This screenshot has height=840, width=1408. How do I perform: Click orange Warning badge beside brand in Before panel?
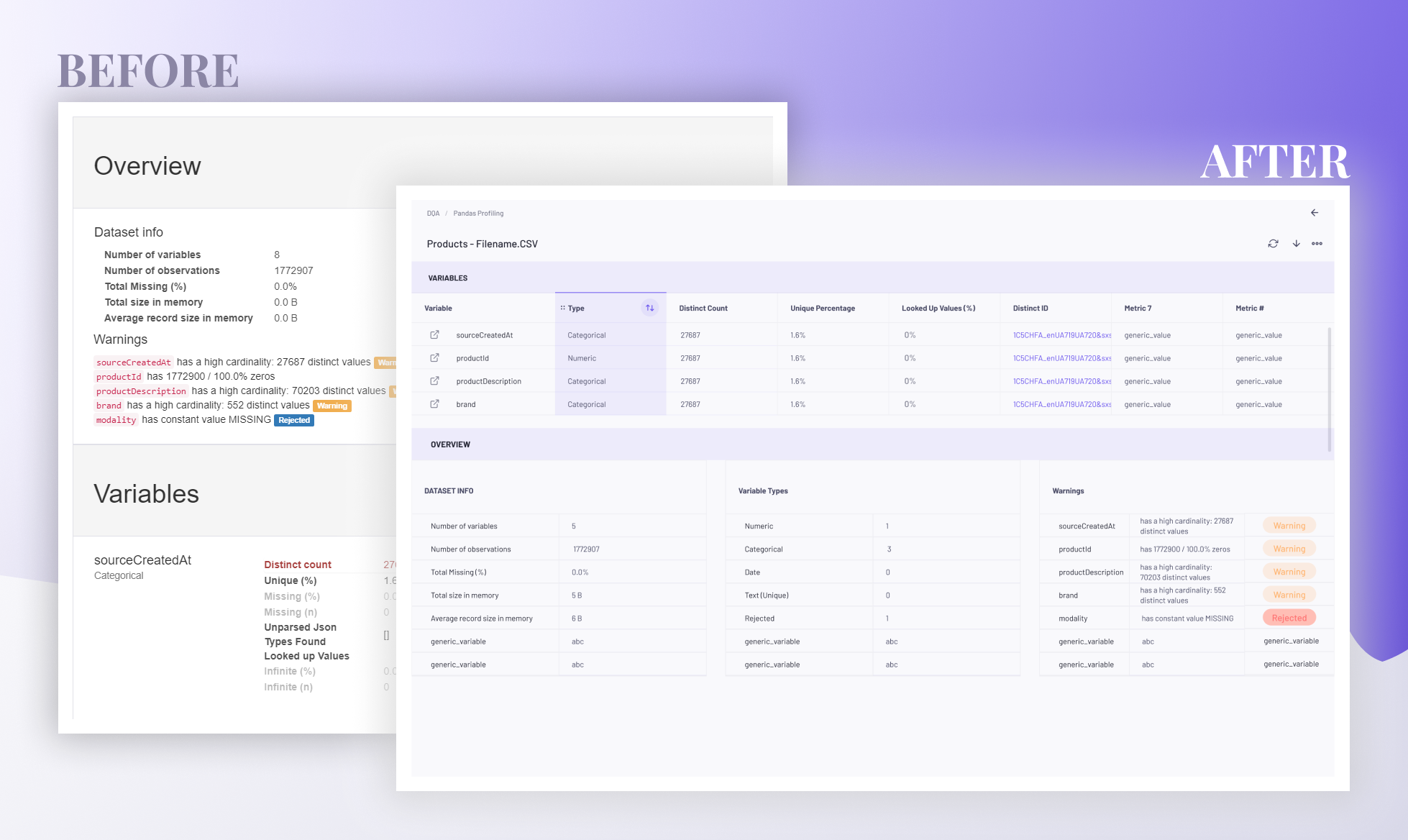(332, 406)
